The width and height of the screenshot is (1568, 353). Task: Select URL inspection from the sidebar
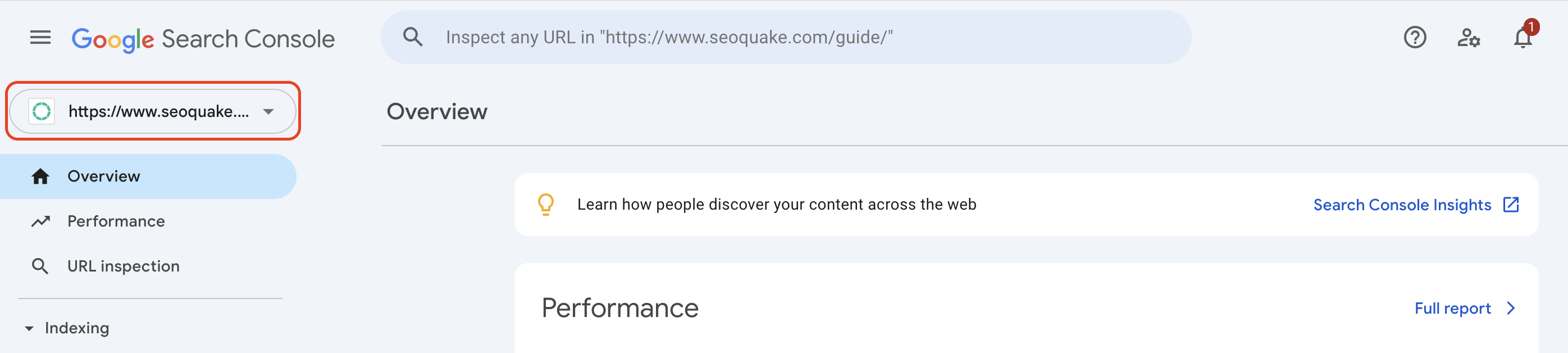[123, 266]
